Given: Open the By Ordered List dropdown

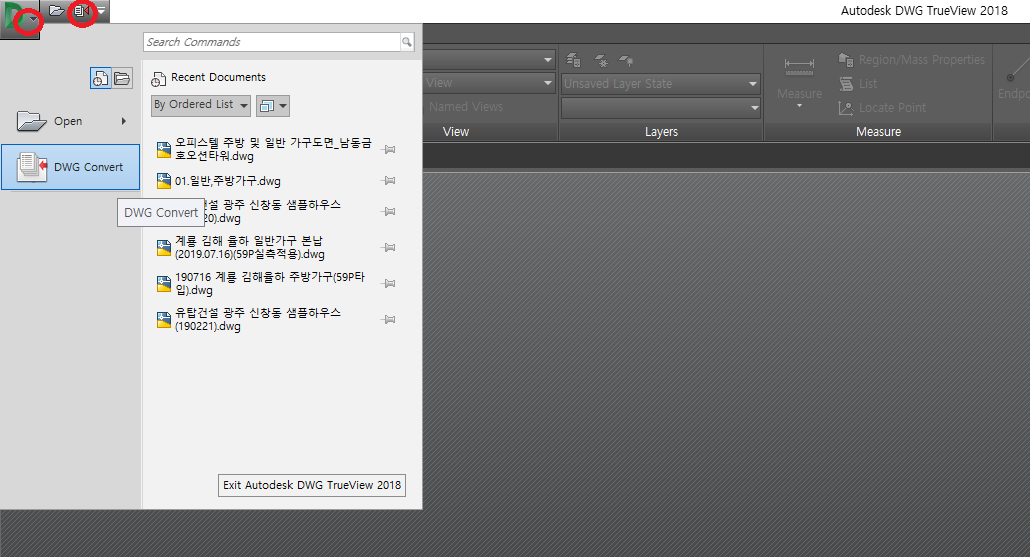Looking at the screenshot, I should coord(200,105).
